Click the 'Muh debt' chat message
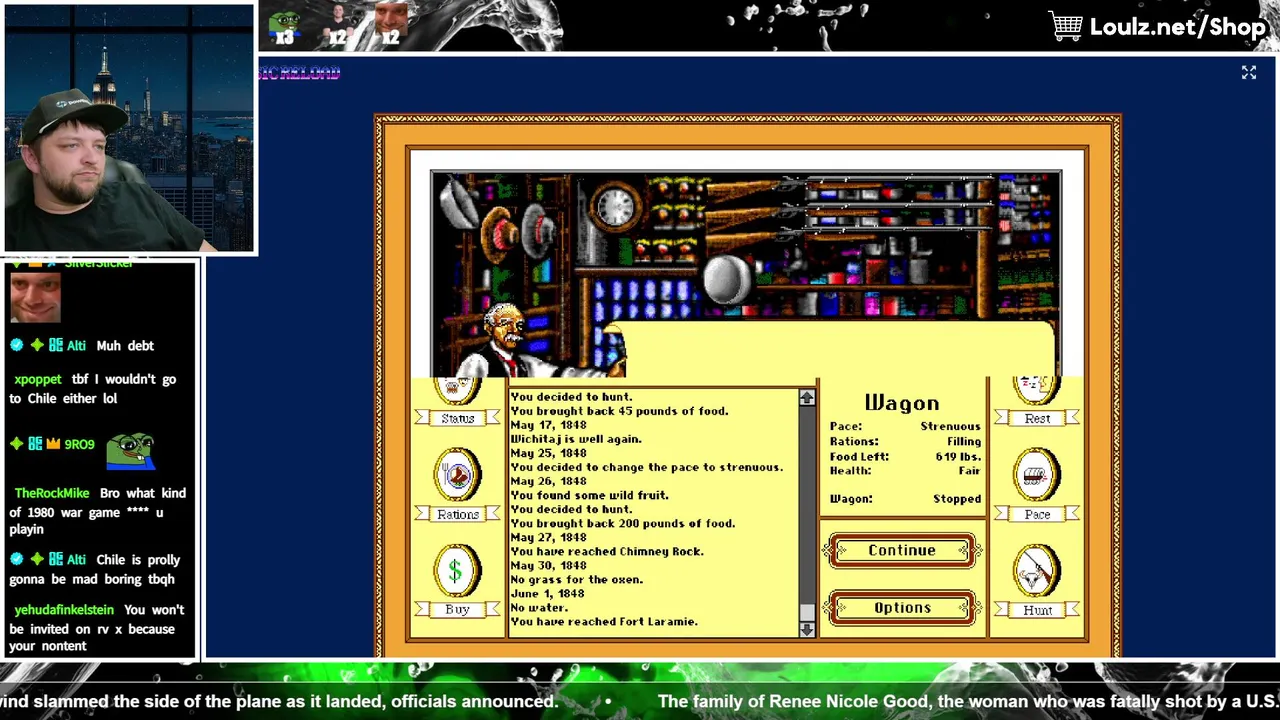Viewport: 1280px width, 720px height. (x=125, y=345)
